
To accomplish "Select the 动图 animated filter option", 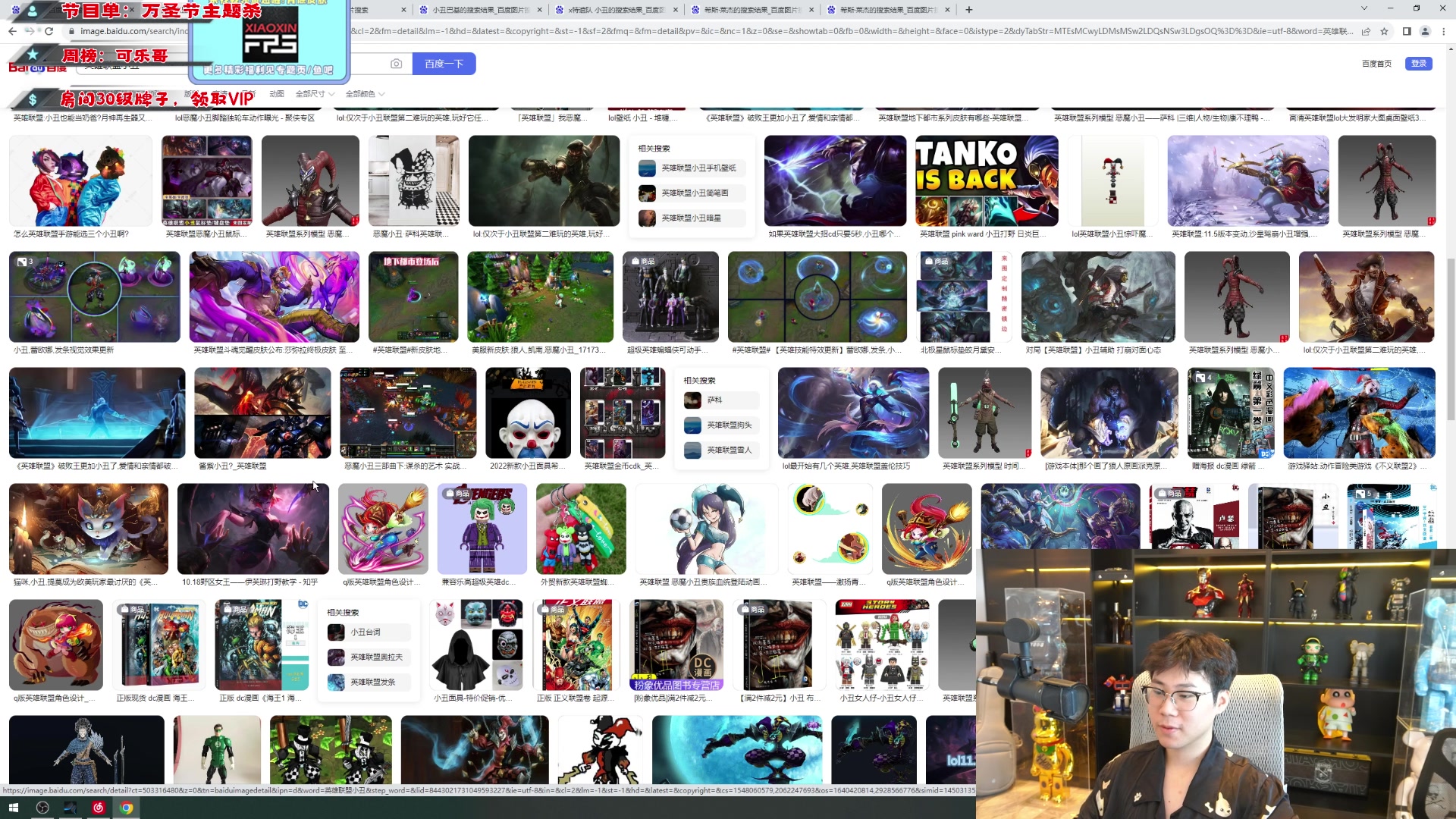I will 276,94.
